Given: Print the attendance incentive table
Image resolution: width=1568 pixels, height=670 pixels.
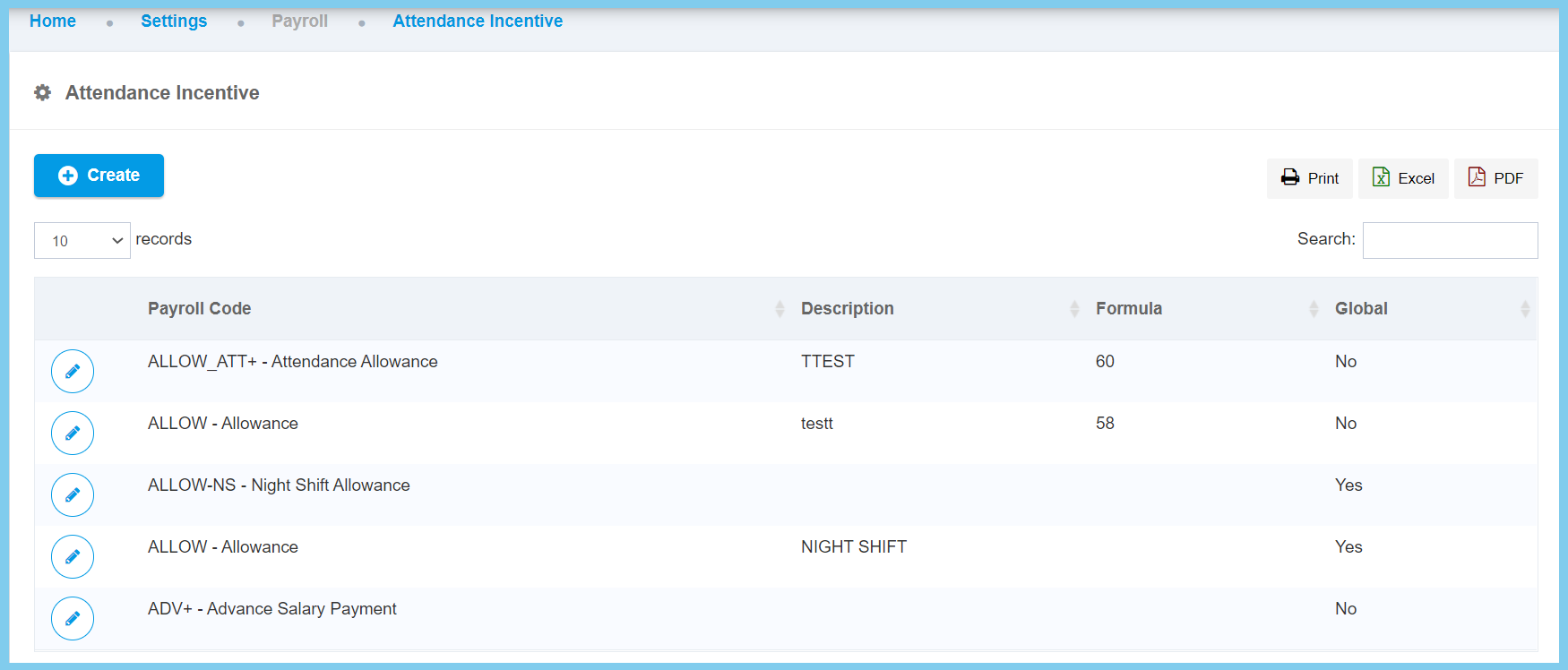Looking at the screenshot, I should point(1310,178).
